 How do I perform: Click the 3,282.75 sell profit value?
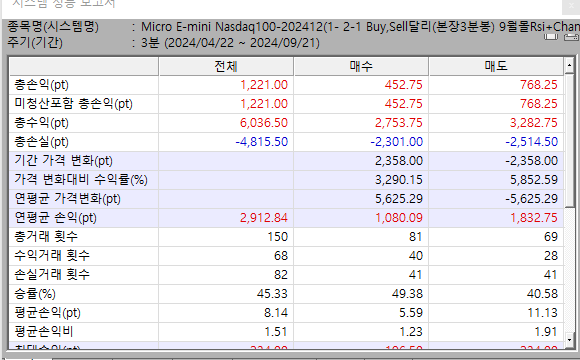[534, 123]
